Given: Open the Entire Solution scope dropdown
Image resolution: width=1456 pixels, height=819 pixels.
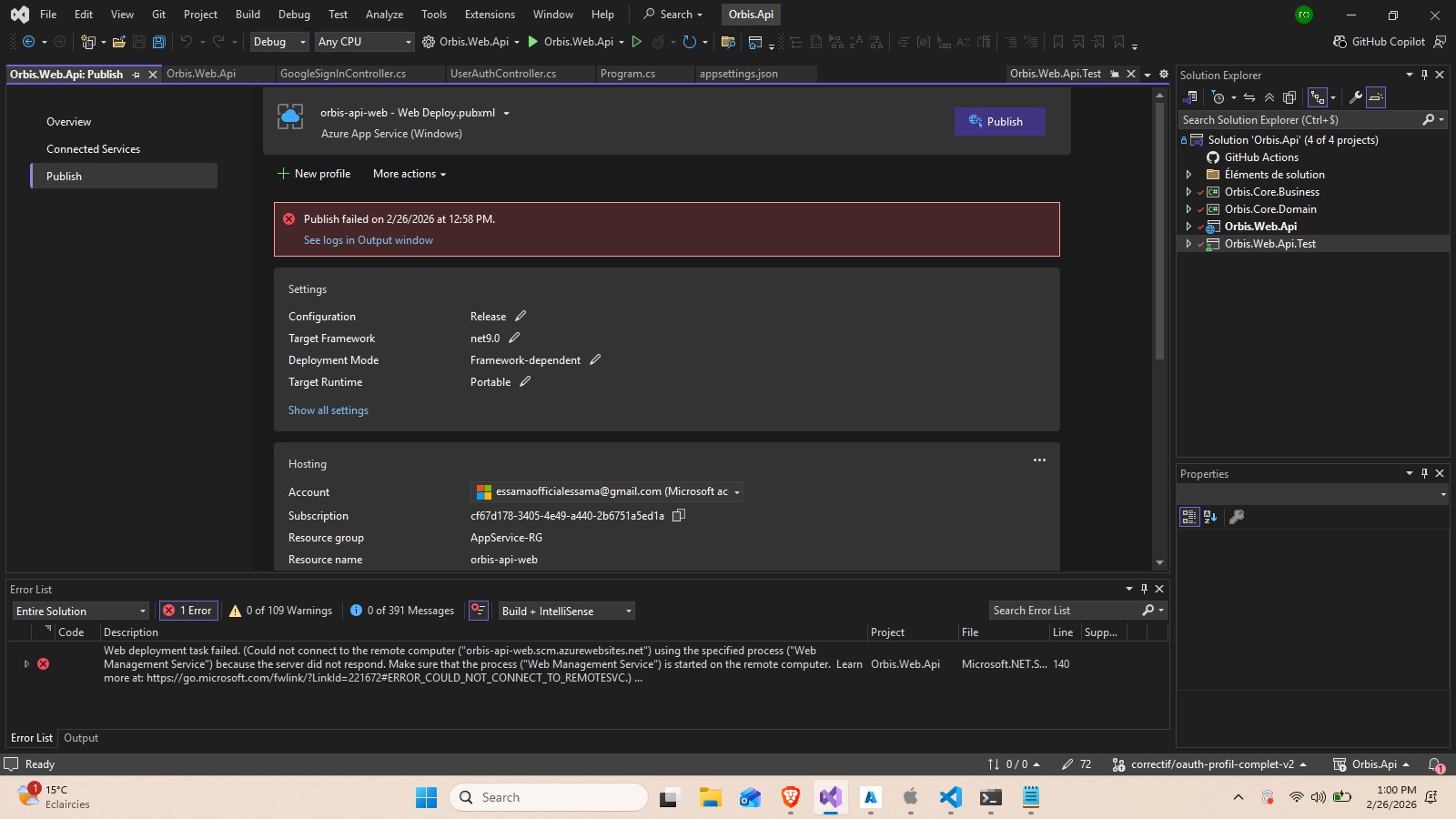Looking at the screenshot, I should click(81, 611).
